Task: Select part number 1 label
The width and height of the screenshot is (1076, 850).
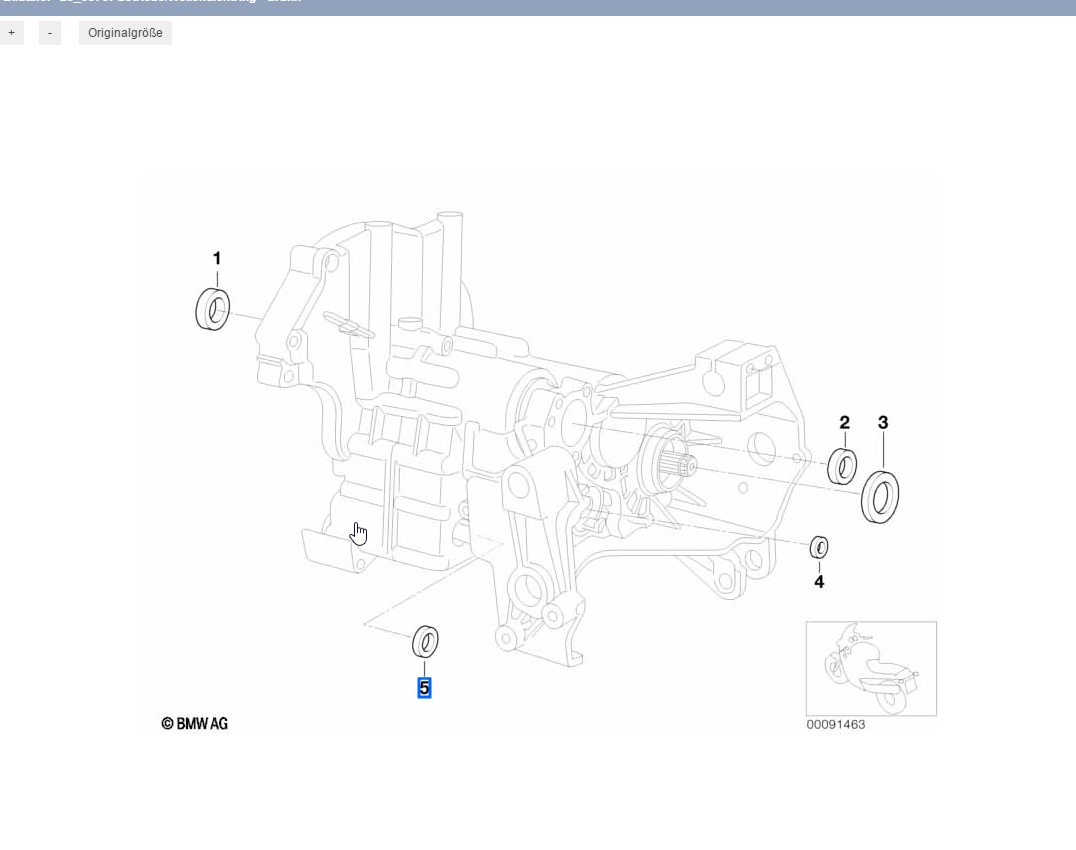Action: click(217, 259)
